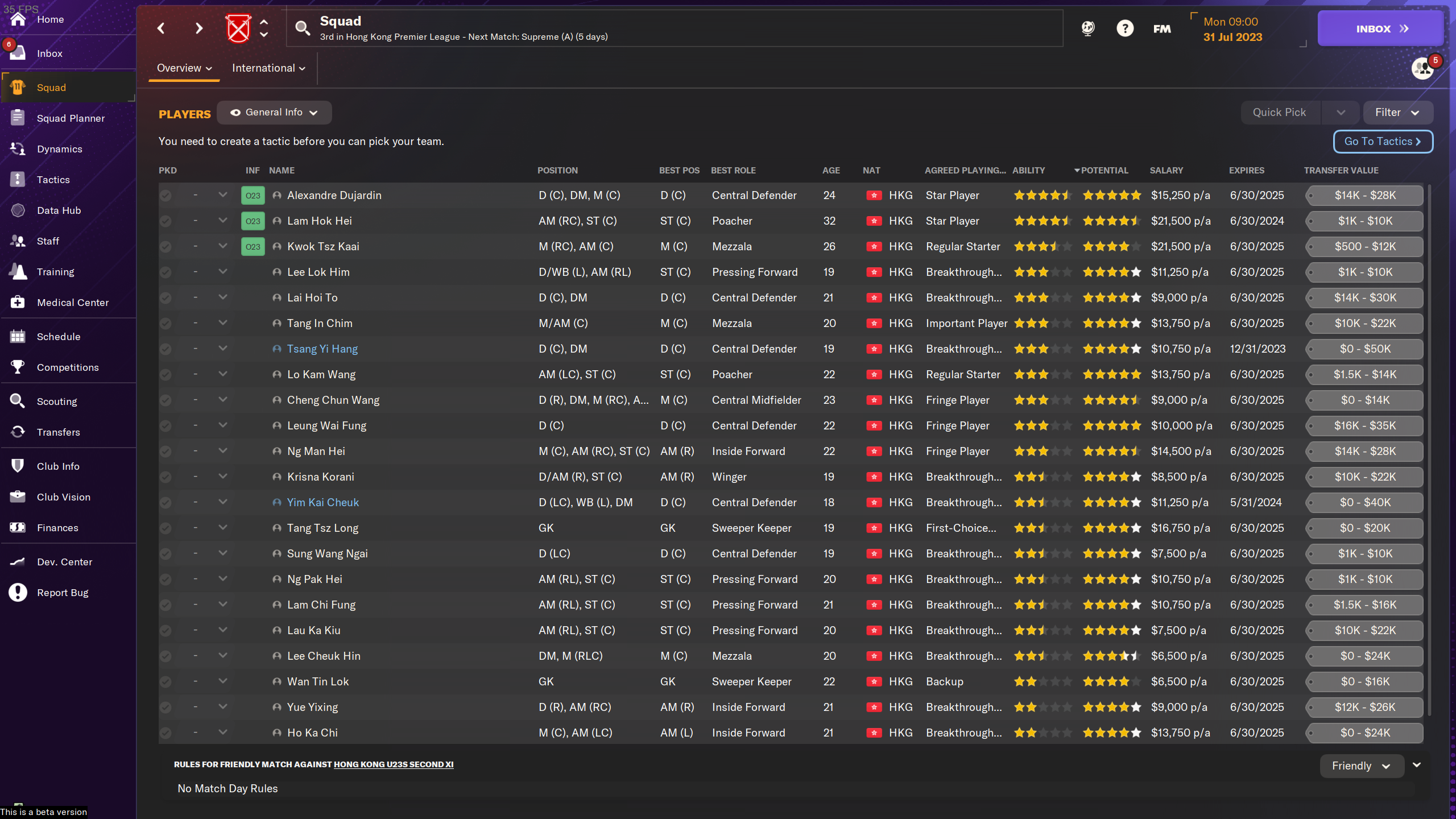Sort by Salary column header
Screen dimensions: 1456x819
click(x=1166, y=171)
